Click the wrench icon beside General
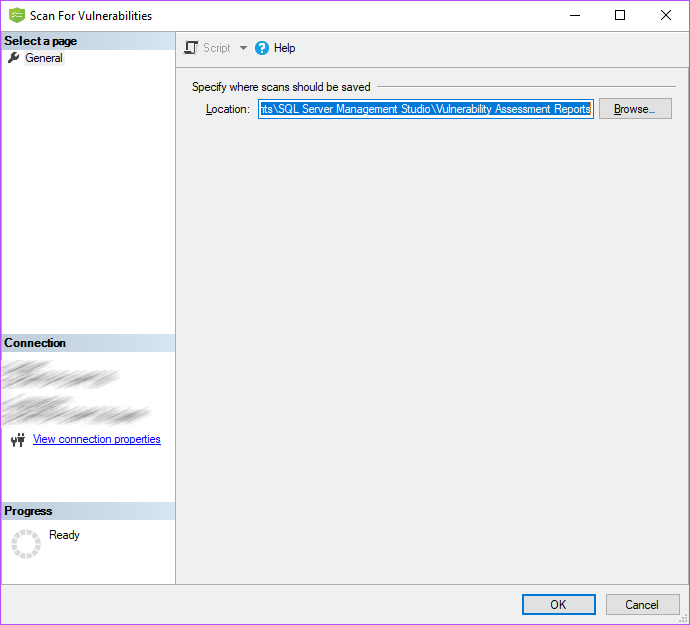The width and height of the screenshot is (690, 625). coord(13,58)
